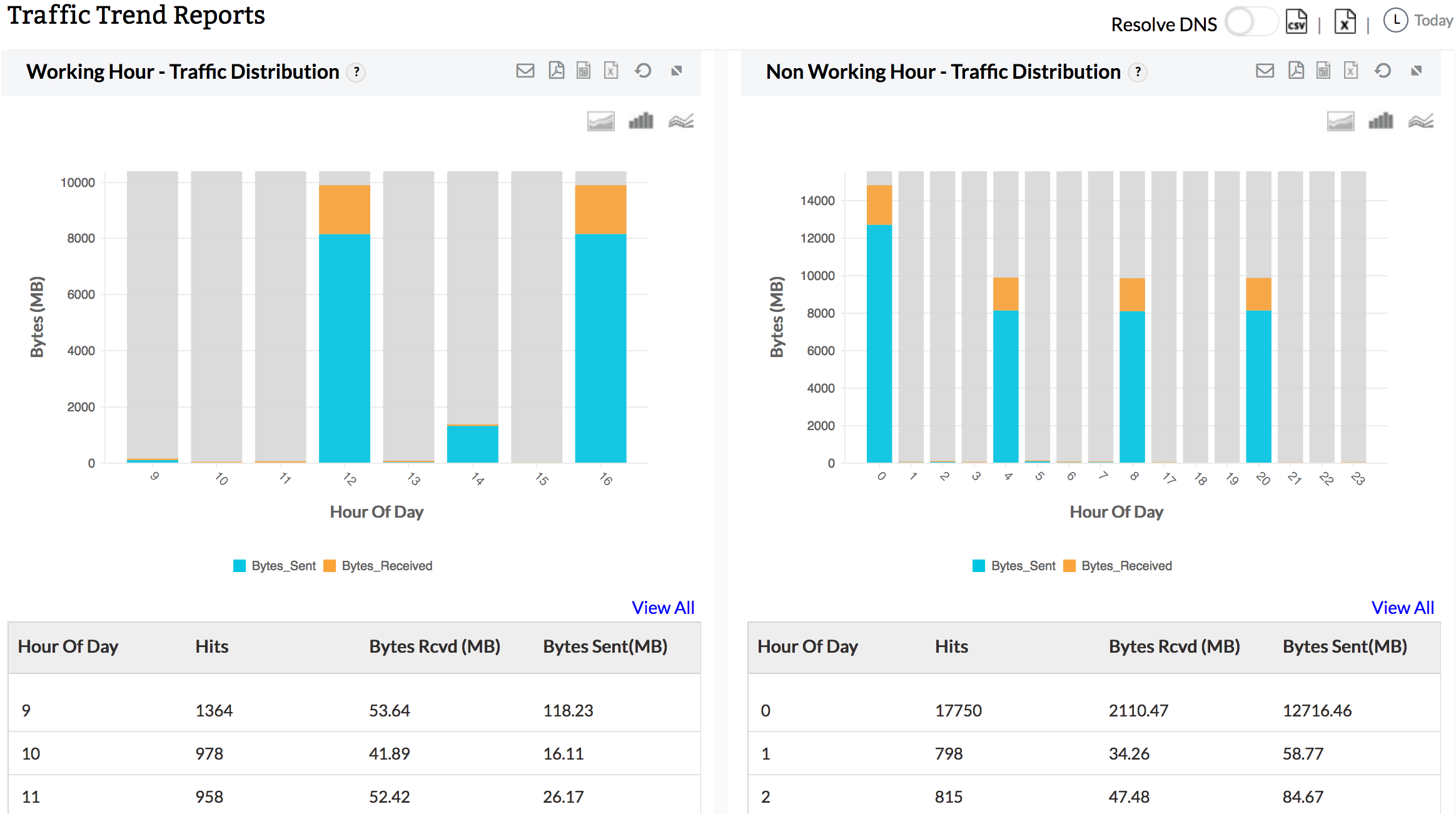This screenshot has width=1456, height=814.
Task: Refresh the Non Working Hour widget
Action: (x=1383, y=71)
